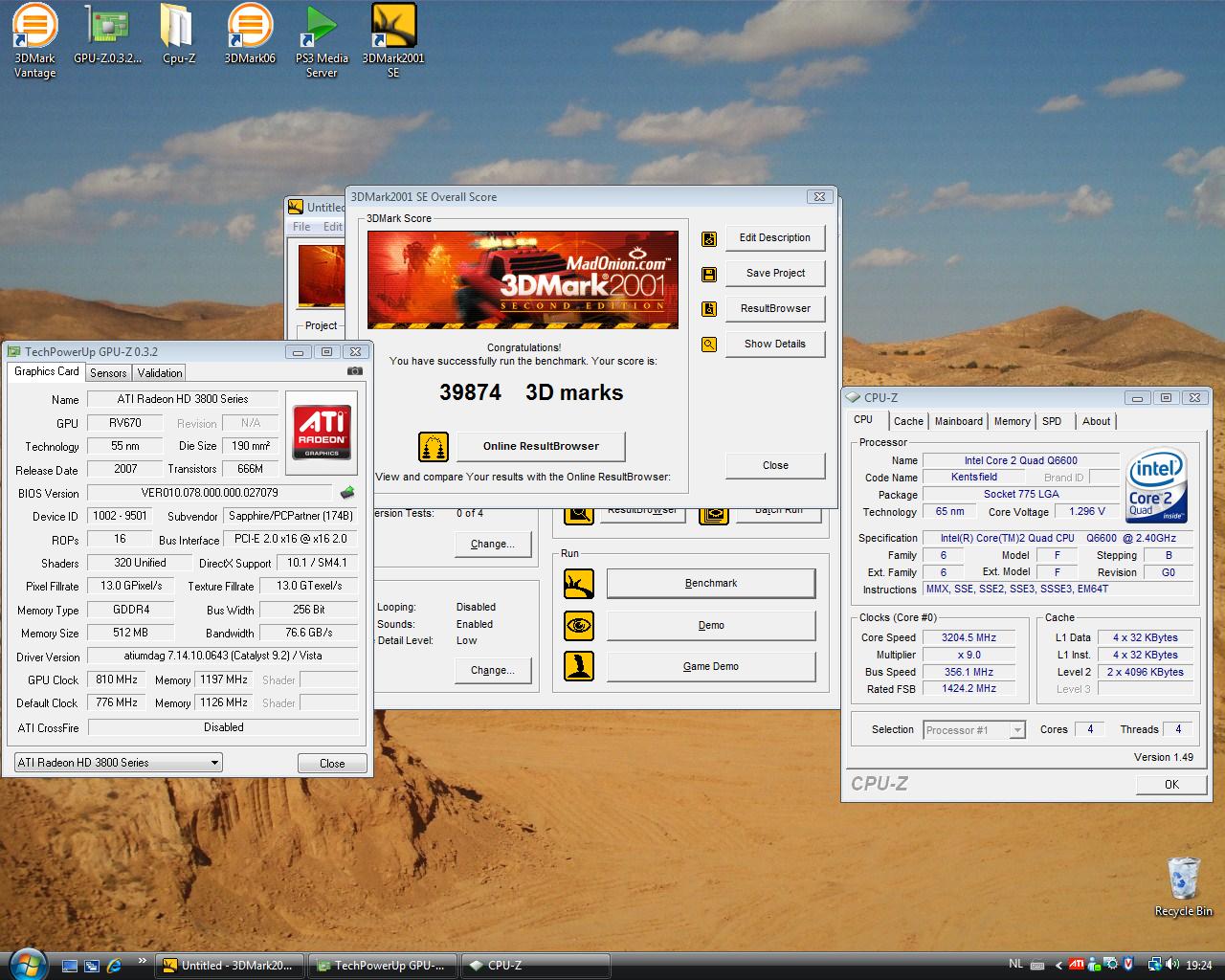
Task: Open the GPU-Z.0.3.2 desktop icon
Action: pos(107,33)
